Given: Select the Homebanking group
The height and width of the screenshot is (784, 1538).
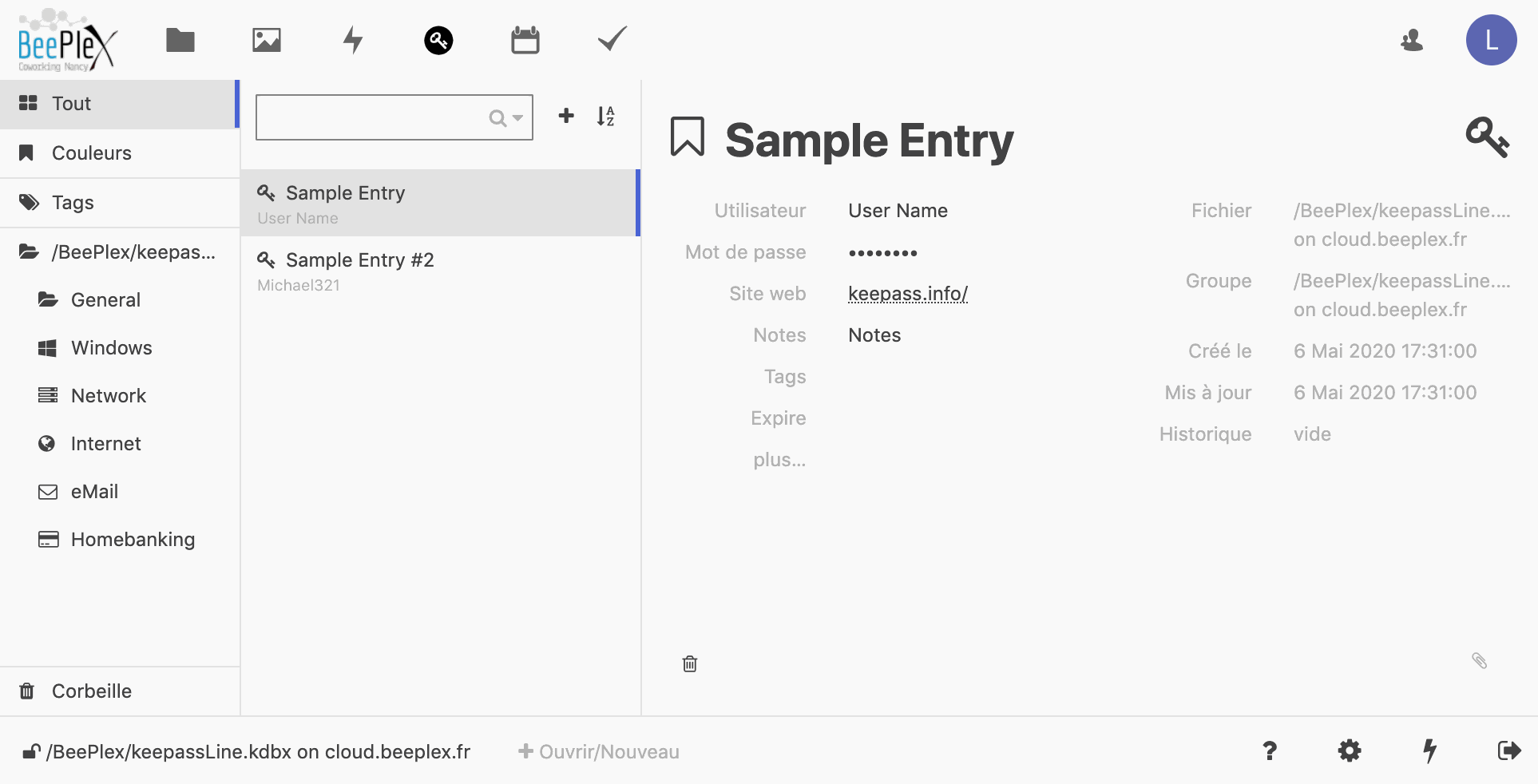Looking at the screenshot, I should (133, 540).
